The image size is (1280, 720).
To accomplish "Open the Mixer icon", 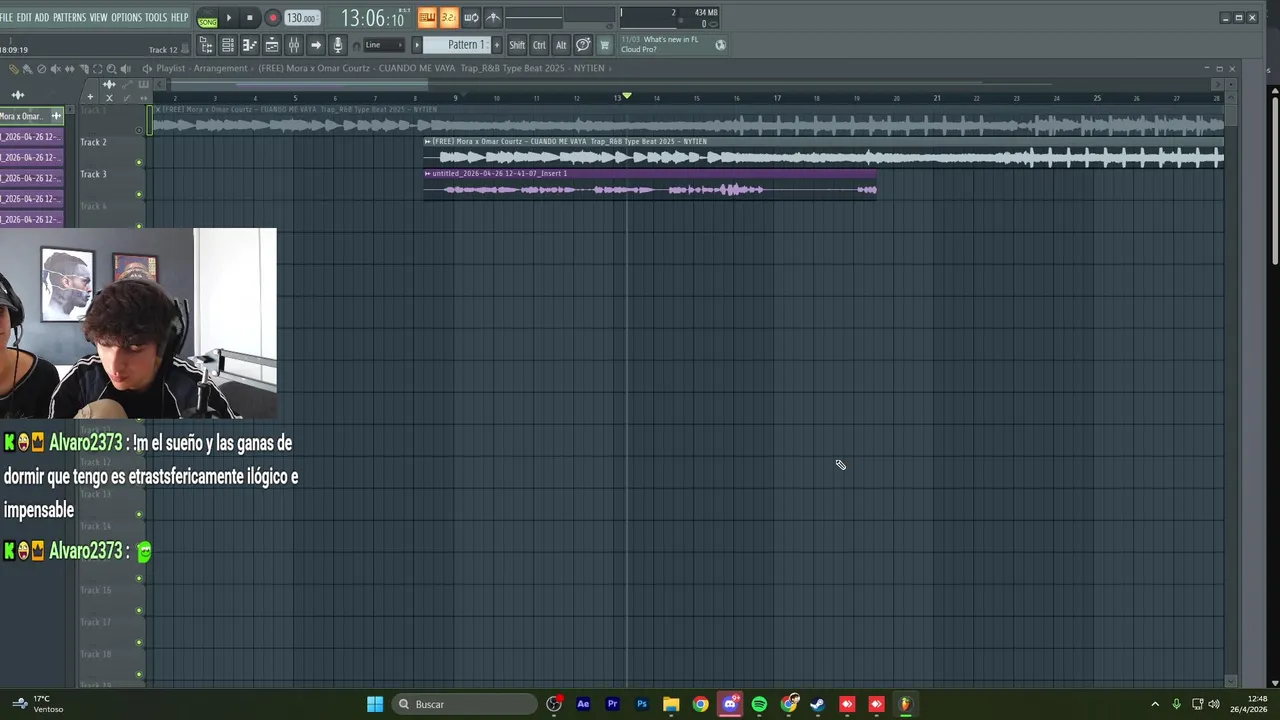I will coord(294,45).
